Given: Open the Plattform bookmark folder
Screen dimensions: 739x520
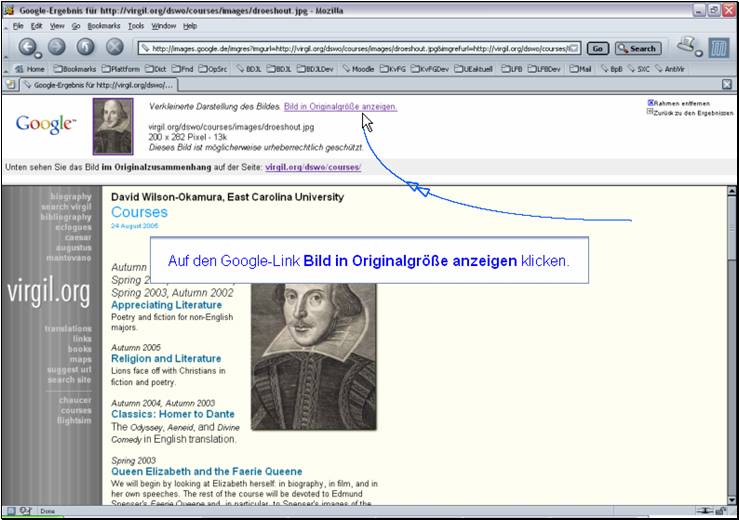Looking at the screenshot, I should click(x=119, y=69).
